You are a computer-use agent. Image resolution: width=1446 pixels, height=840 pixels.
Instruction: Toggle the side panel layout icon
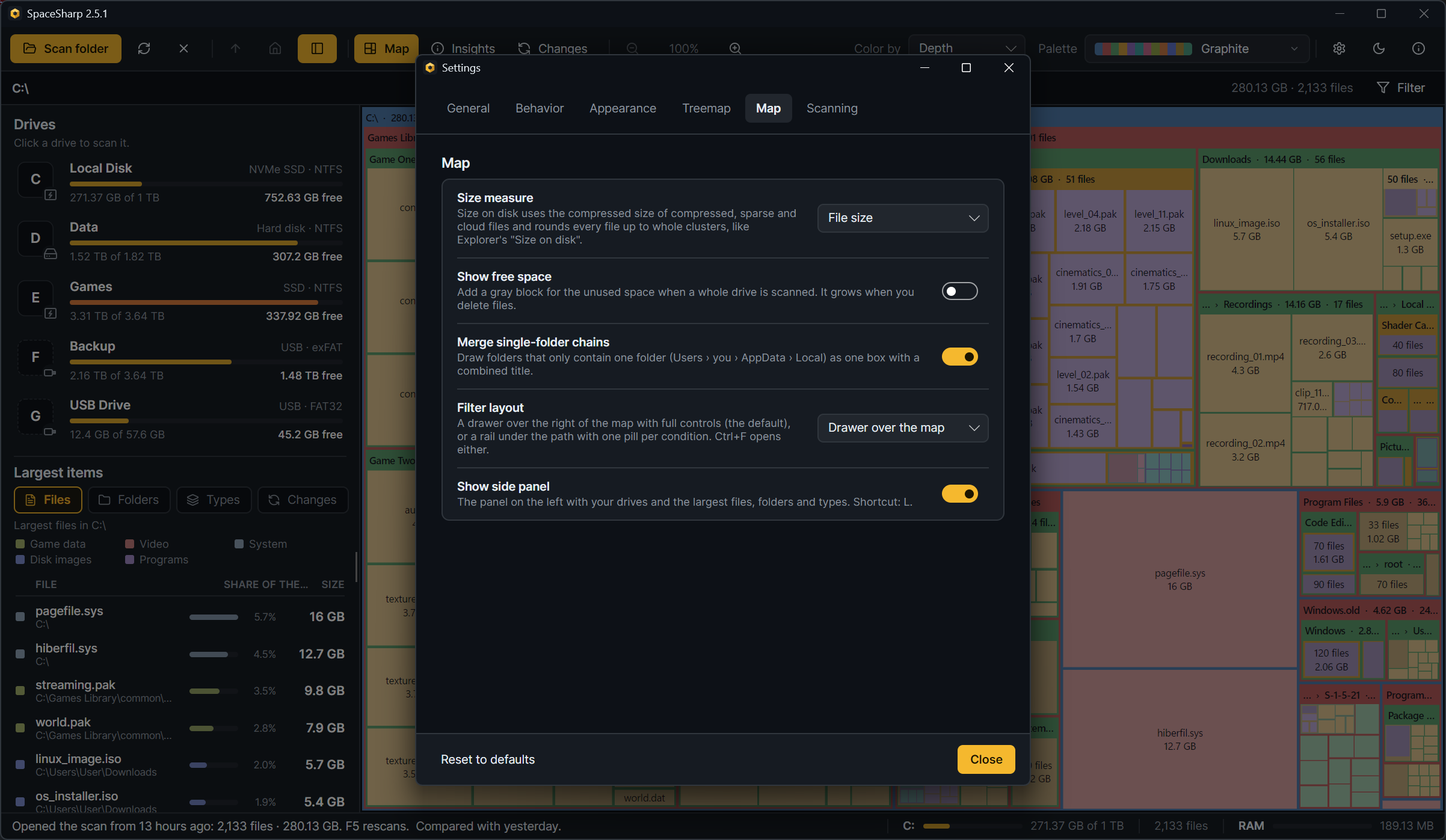tap(317, 49)
